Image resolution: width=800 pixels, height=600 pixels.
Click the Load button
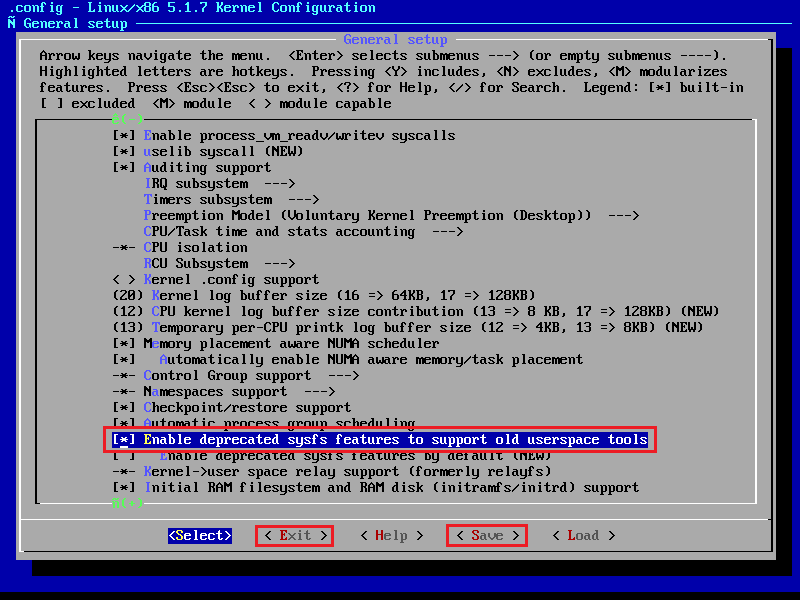[583, 536]
